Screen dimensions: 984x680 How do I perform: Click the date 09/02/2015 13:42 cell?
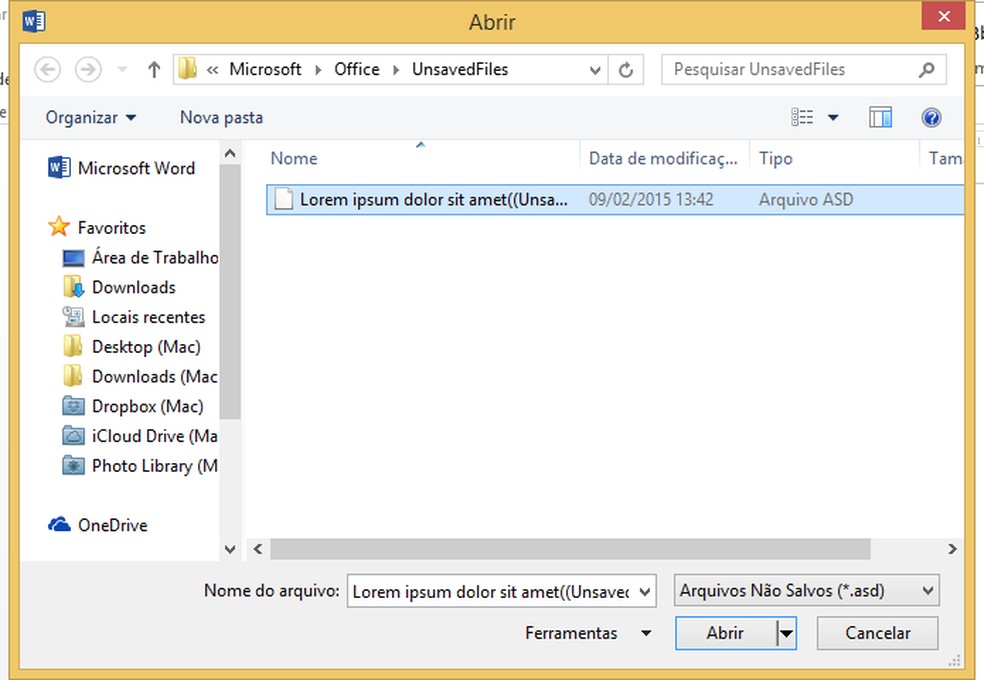point(651,199)
